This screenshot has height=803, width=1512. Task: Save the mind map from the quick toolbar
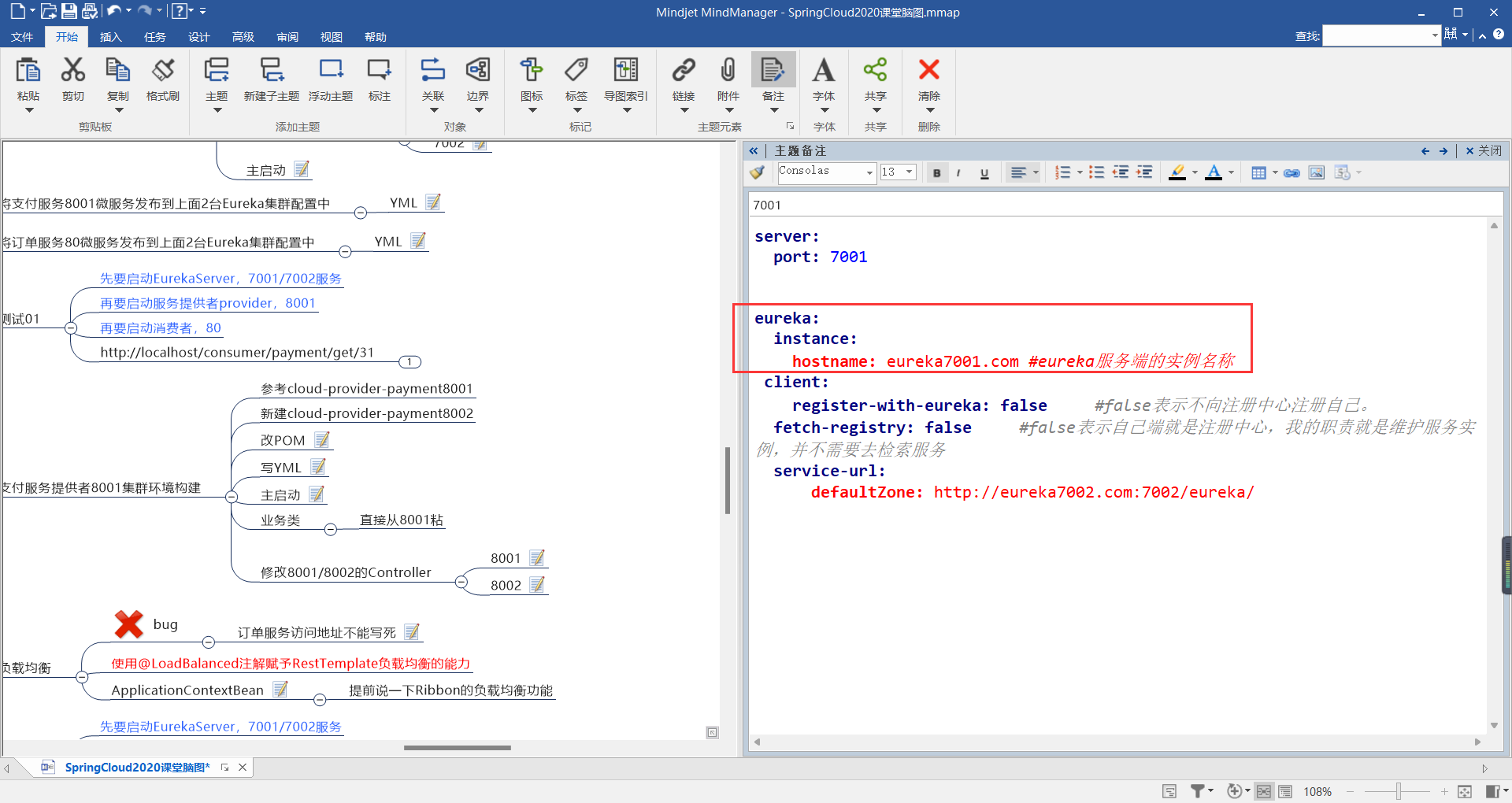[69, 11]
